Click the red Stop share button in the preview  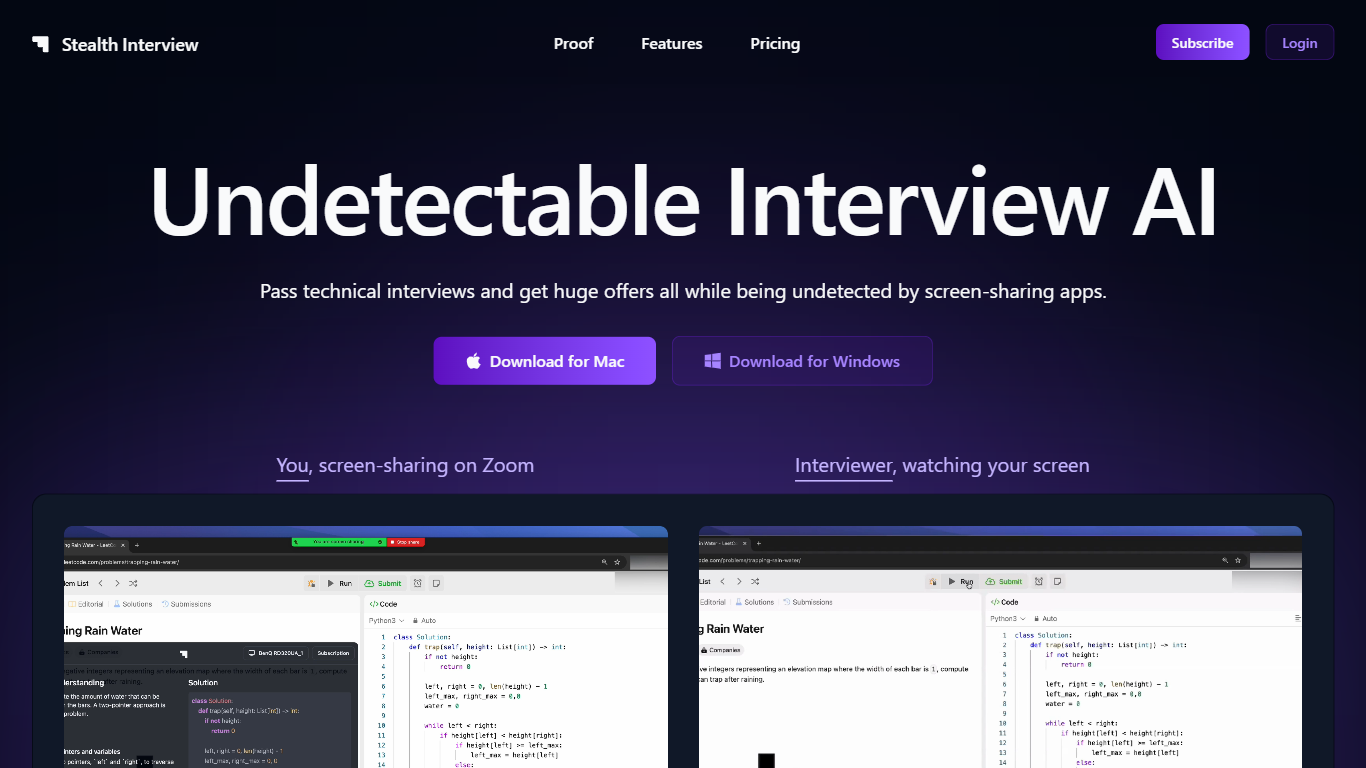point(407,542)
